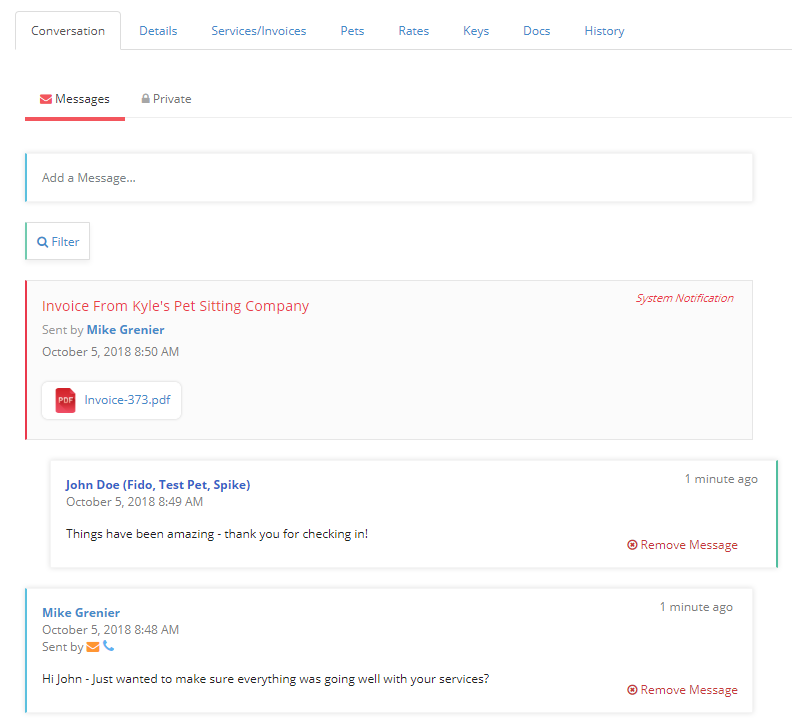Select the Rates tab

tap(414, 31)
